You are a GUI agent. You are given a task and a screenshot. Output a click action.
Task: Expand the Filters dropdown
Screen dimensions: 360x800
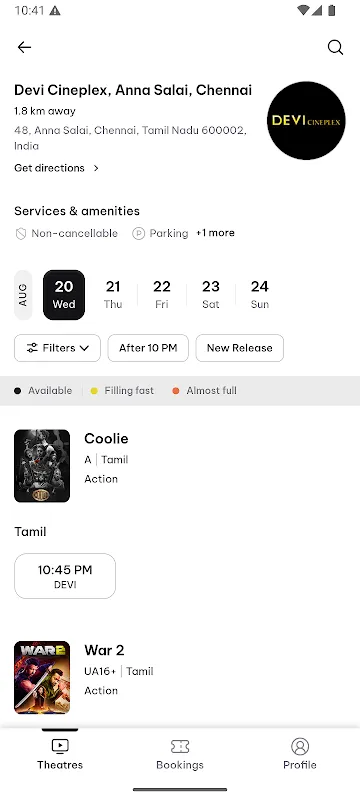pyautogui.click(x=58, y=348)
